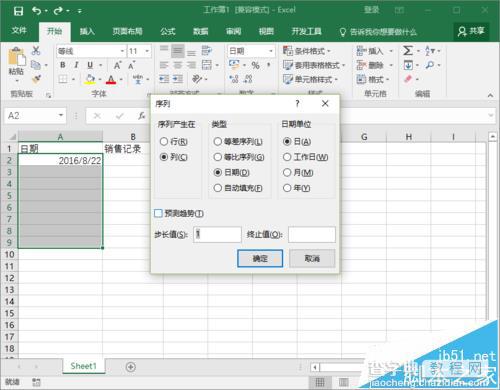Click the dialog help question mark
500x390 pixels.
pos(297,104)
